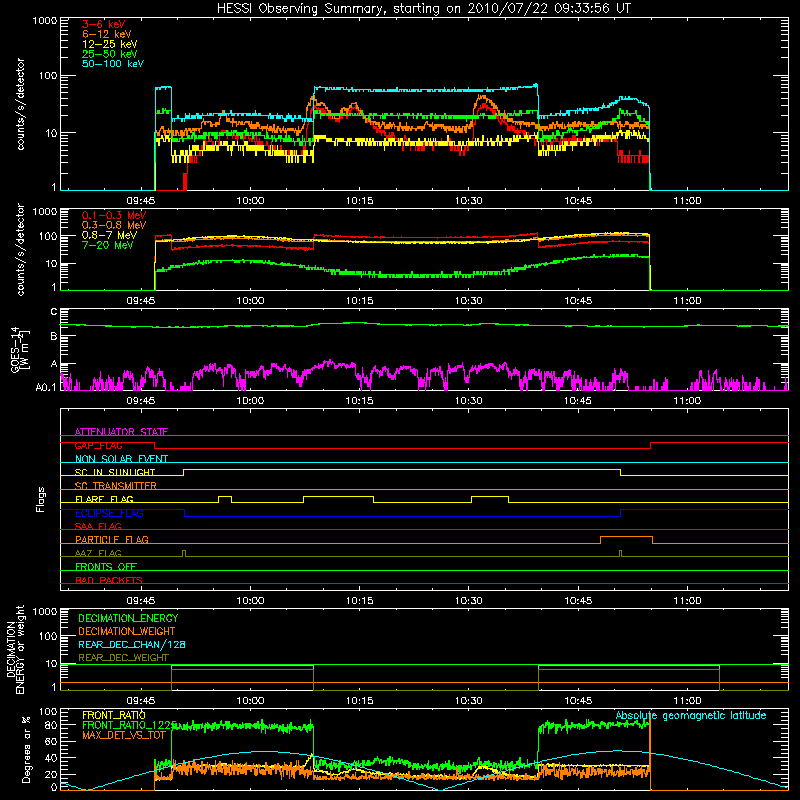
Task: Click the 10:15 tick label under top plot
Action: (x=360, y=201)
